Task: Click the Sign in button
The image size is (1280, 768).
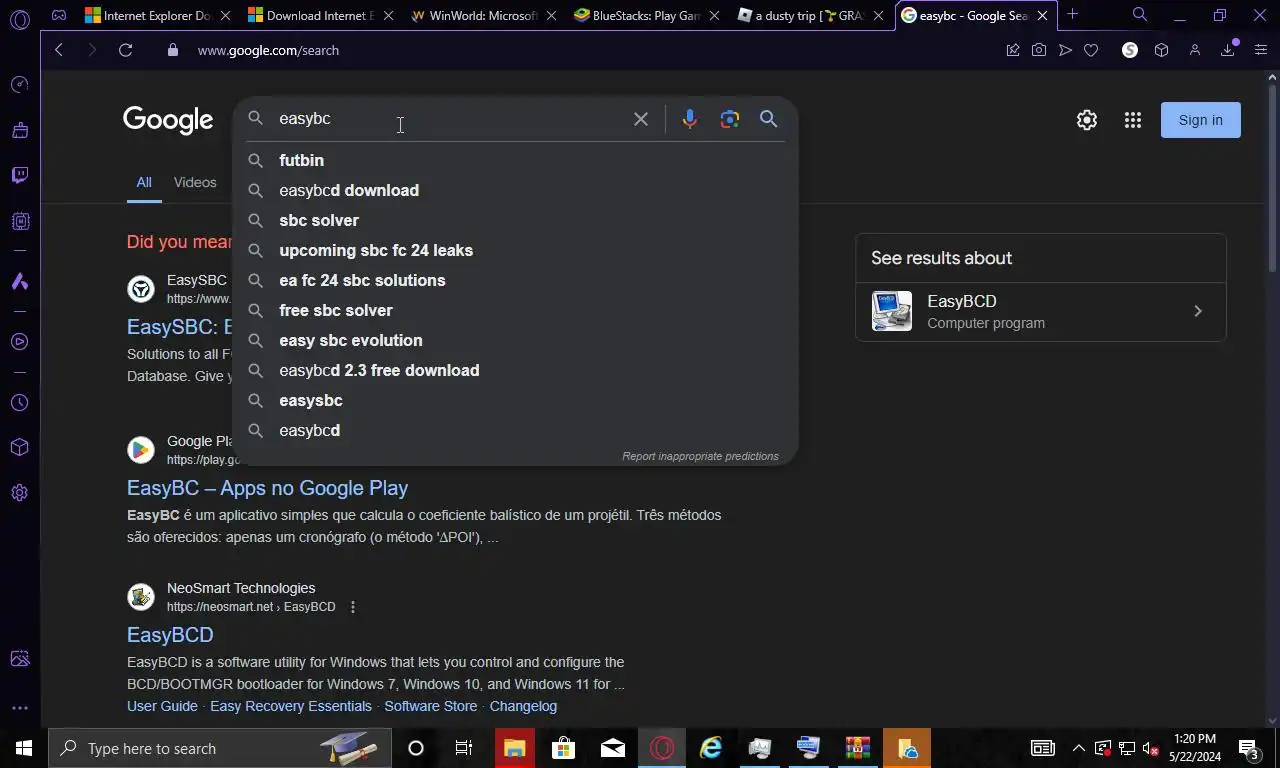Action: 1200,120
